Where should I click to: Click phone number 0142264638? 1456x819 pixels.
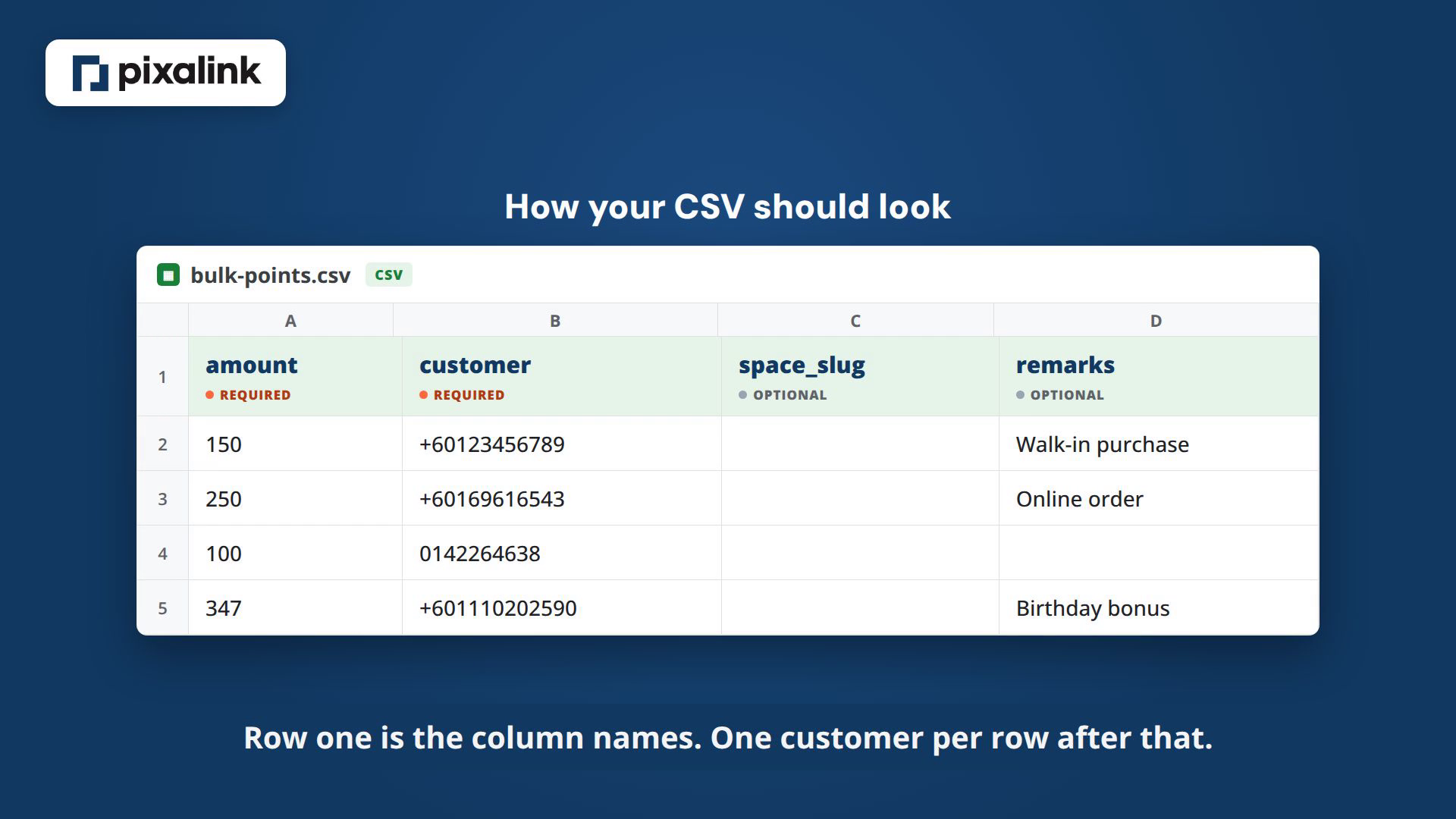tap(480, 554)
